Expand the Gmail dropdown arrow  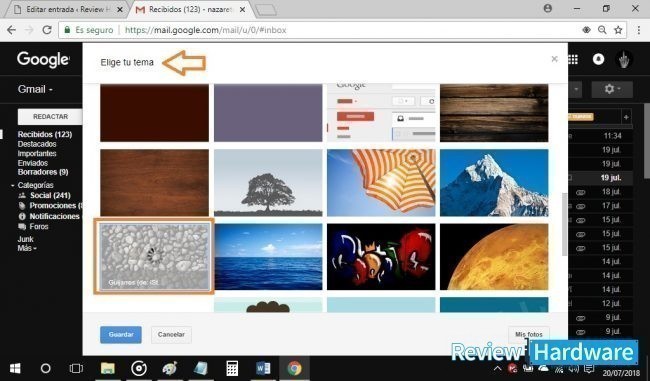[50, 90]
